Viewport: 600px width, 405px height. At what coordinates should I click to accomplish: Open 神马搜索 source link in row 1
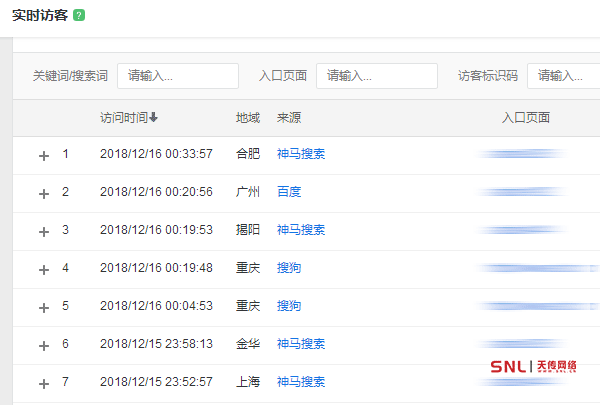[301, 154]
